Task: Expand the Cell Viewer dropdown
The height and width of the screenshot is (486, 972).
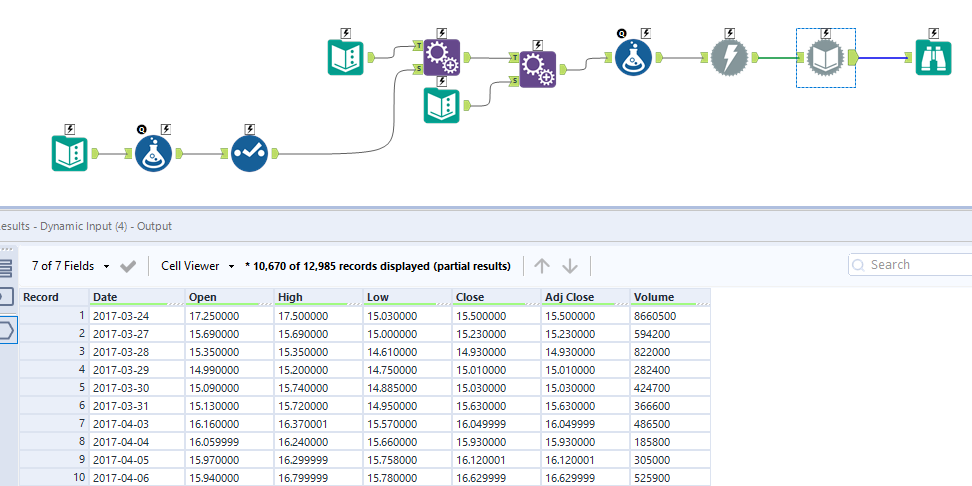Action: [198, 266]
